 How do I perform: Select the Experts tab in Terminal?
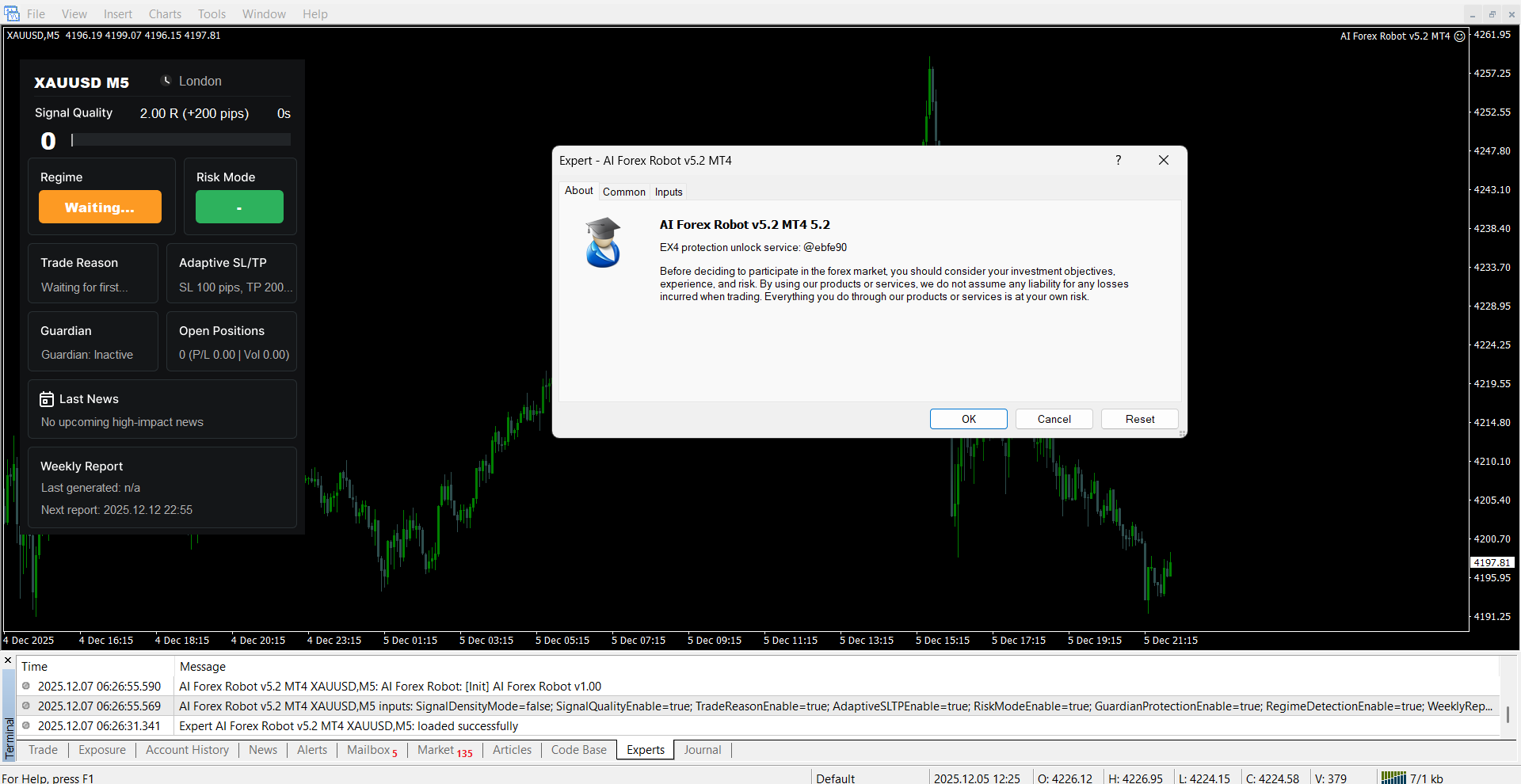tap(646, 750)
